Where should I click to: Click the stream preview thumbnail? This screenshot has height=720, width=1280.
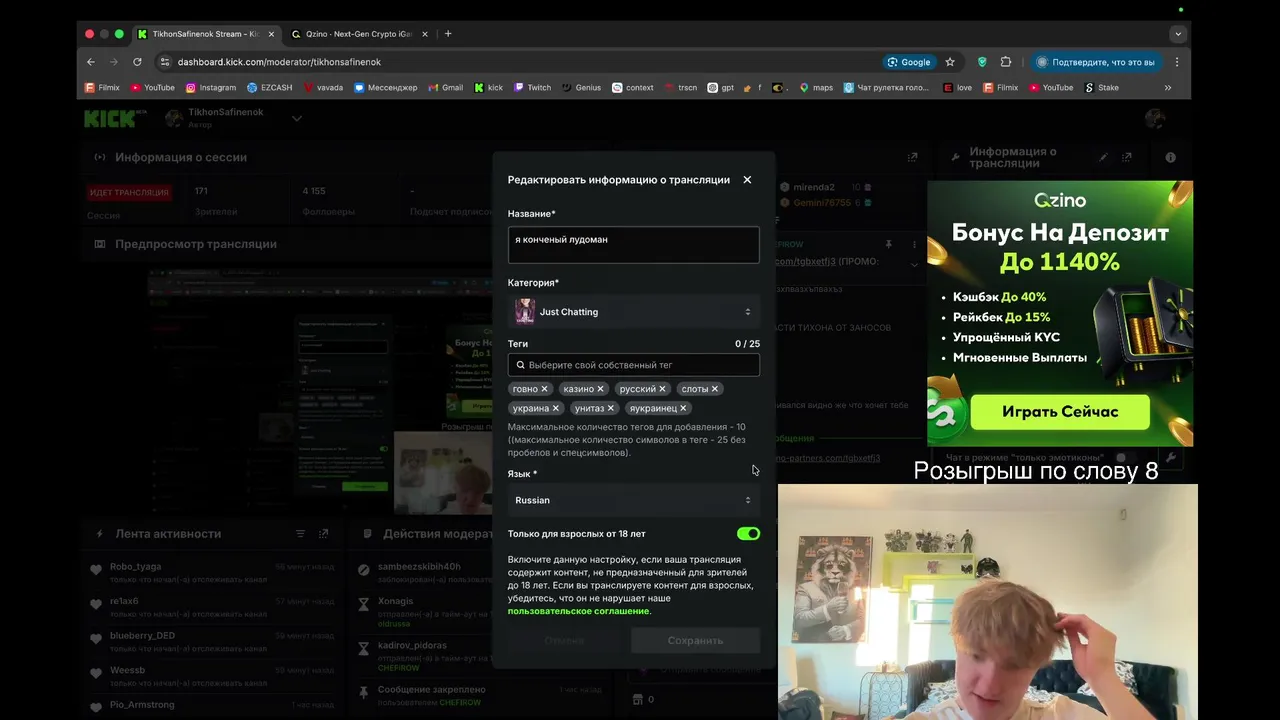click(320, 390)
